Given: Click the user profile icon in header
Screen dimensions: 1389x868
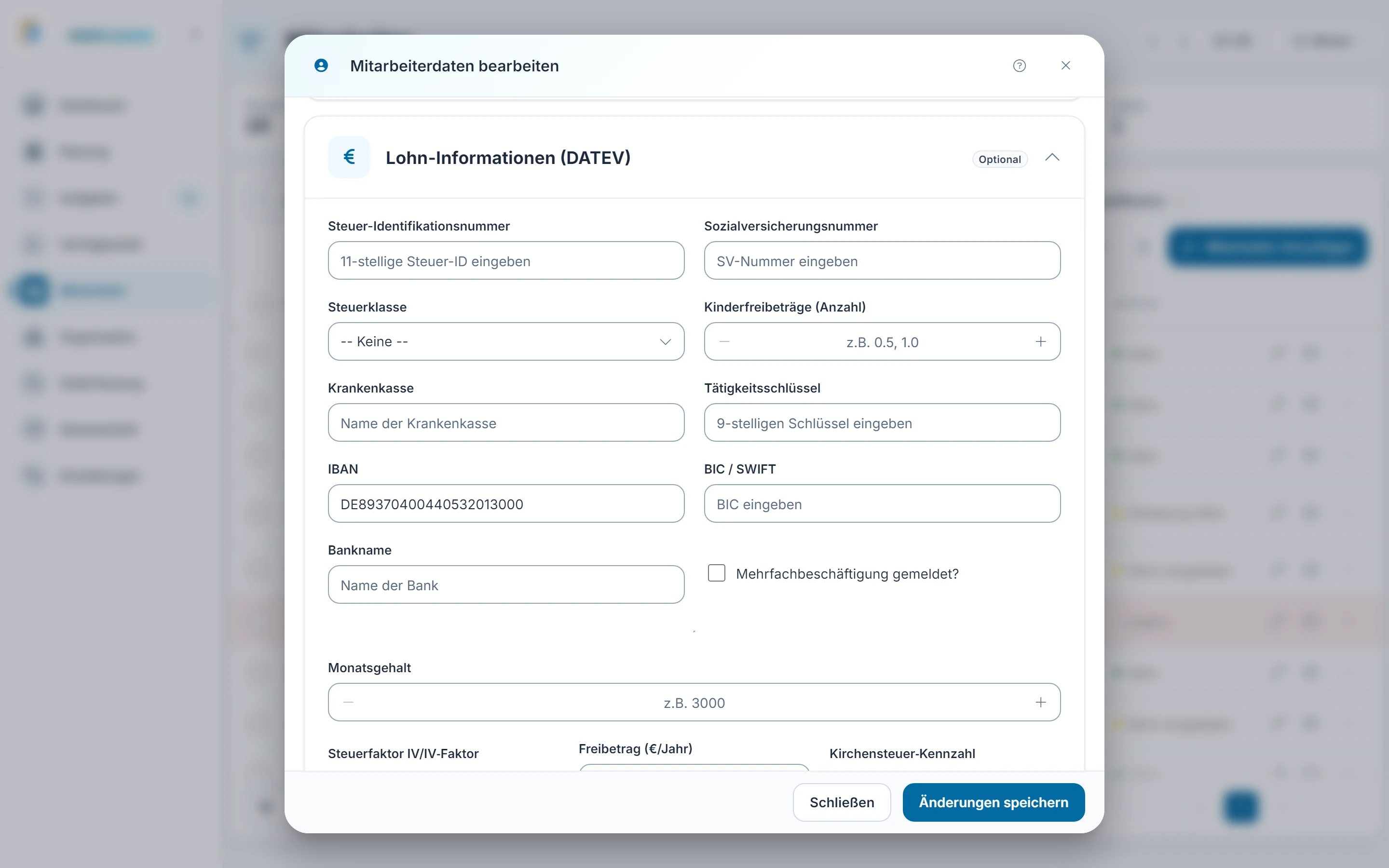Looking at the screenshot, I should point(321,66).
